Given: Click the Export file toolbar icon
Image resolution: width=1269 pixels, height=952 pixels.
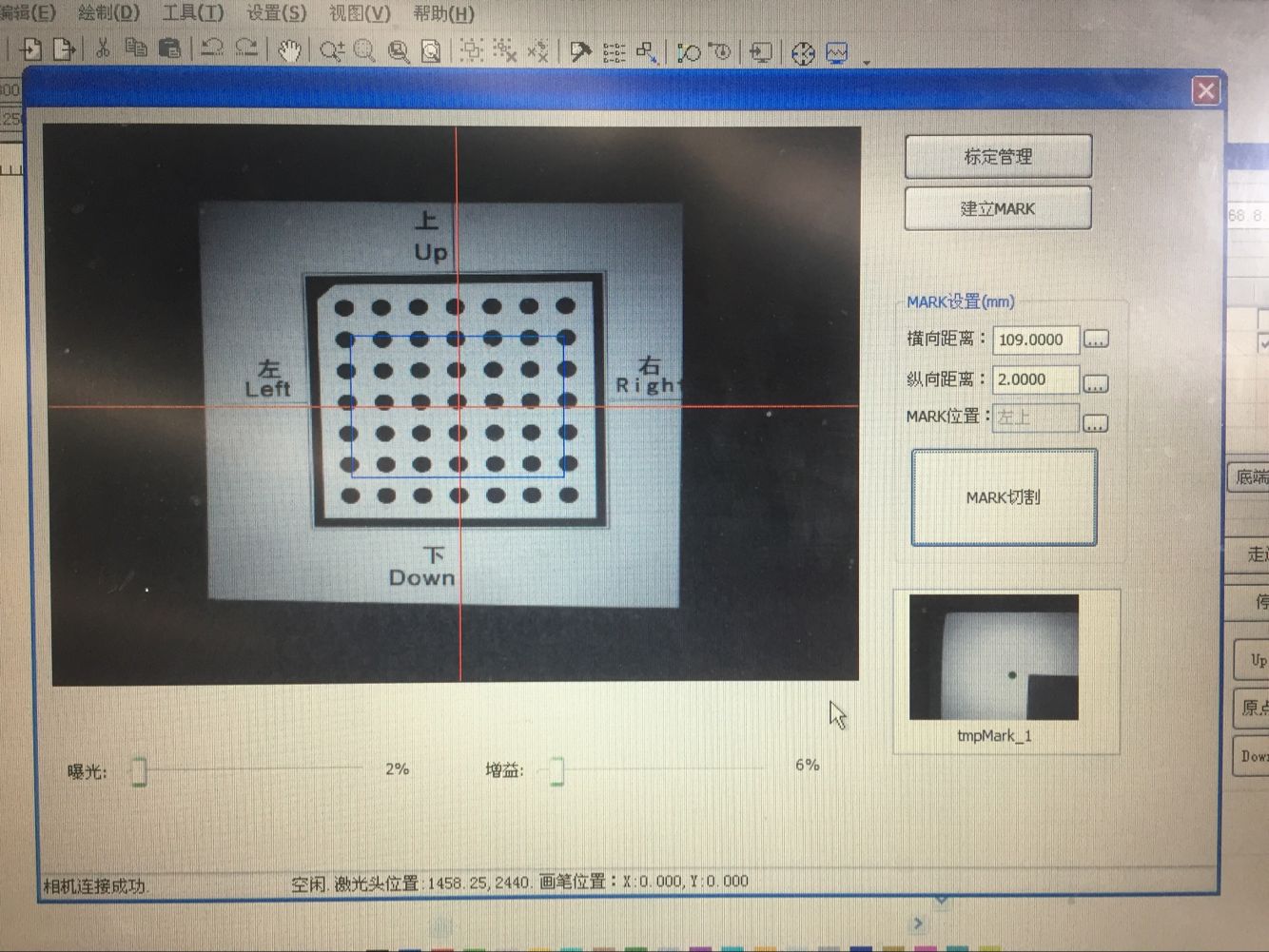Looking at the screenshot, I should [64, 49].
